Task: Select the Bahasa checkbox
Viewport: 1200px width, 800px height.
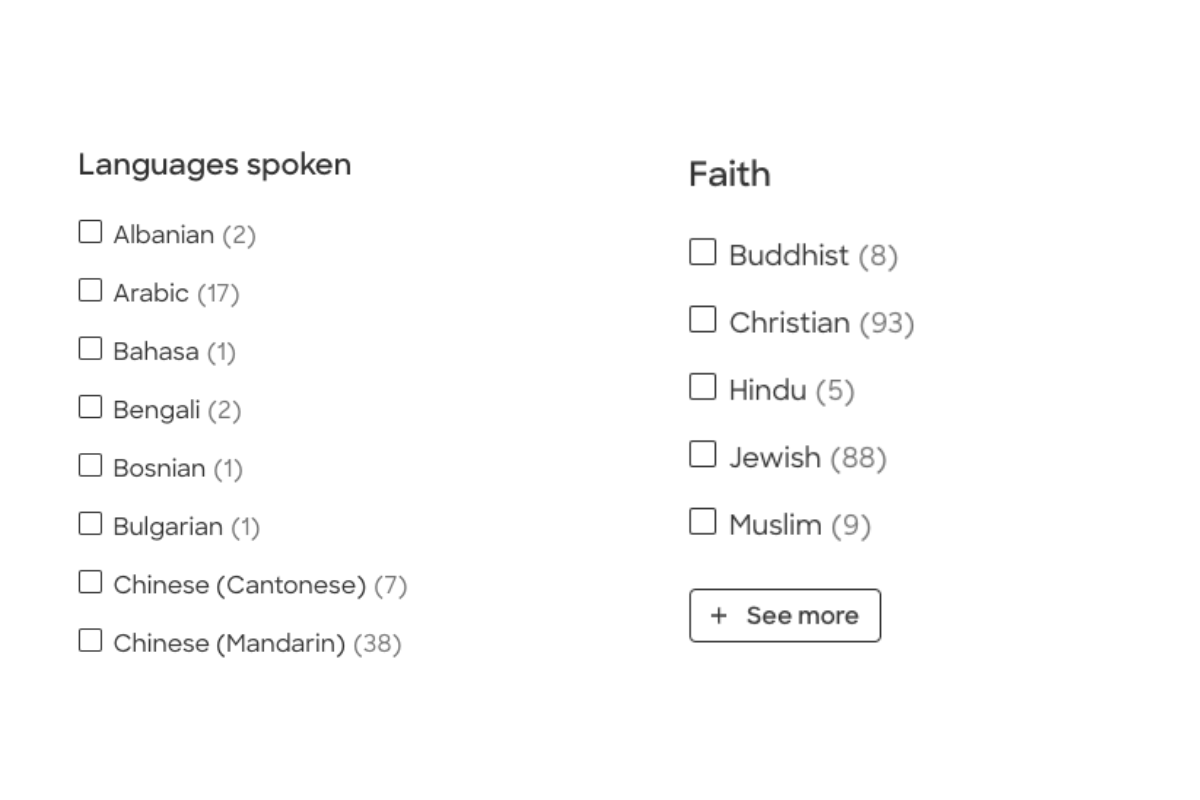Action: point(90,348)
